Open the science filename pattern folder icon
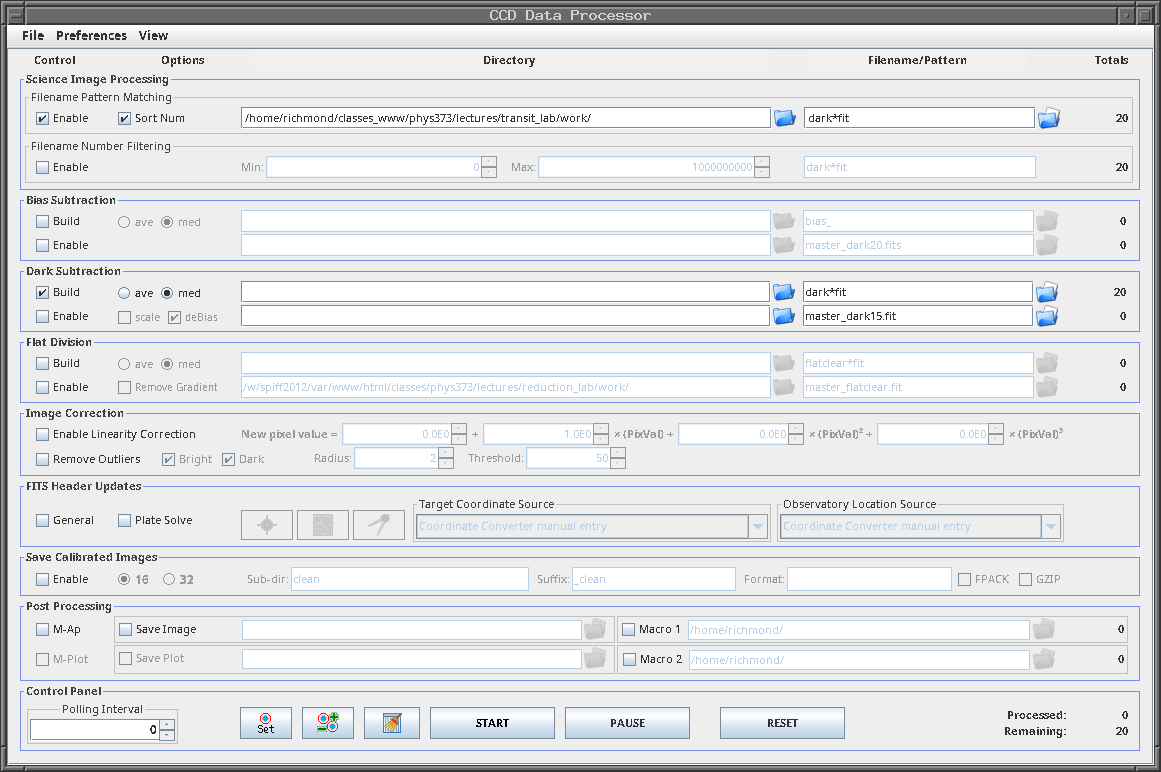This screenshot has height=772, width=1161. point(1048,118)
